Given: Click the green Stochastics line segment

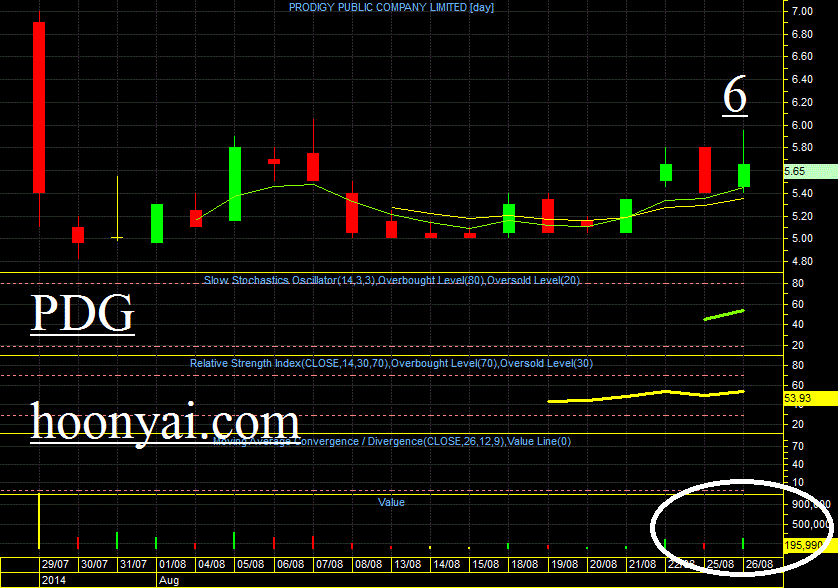Looking at the screenshot, I should coord(724,315).
